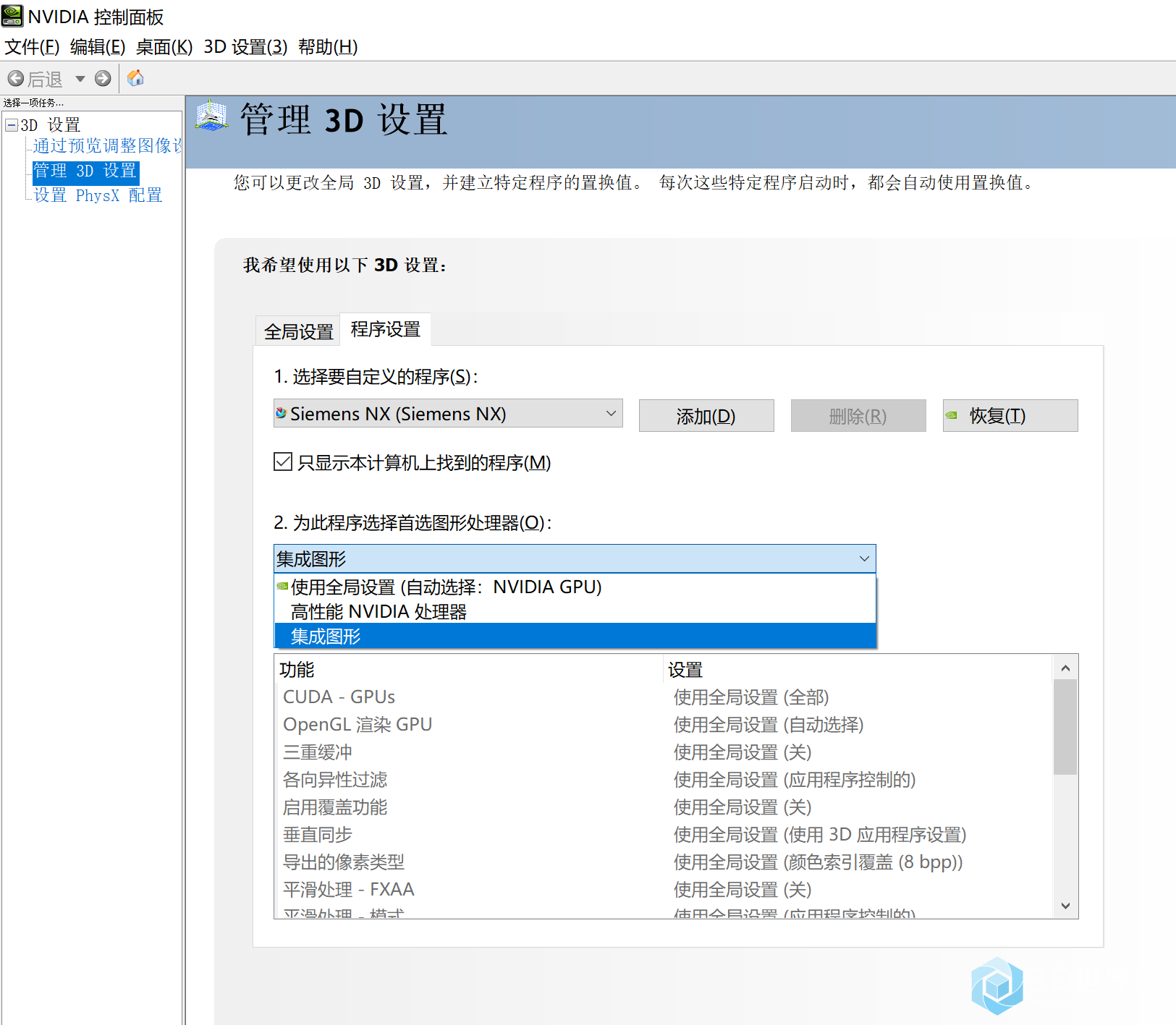Click 垂直同步 value 使用全局设置 (使用 3D 应用程序设置)
This screenshot has height=1025, width=1176.
coord(820,834)
